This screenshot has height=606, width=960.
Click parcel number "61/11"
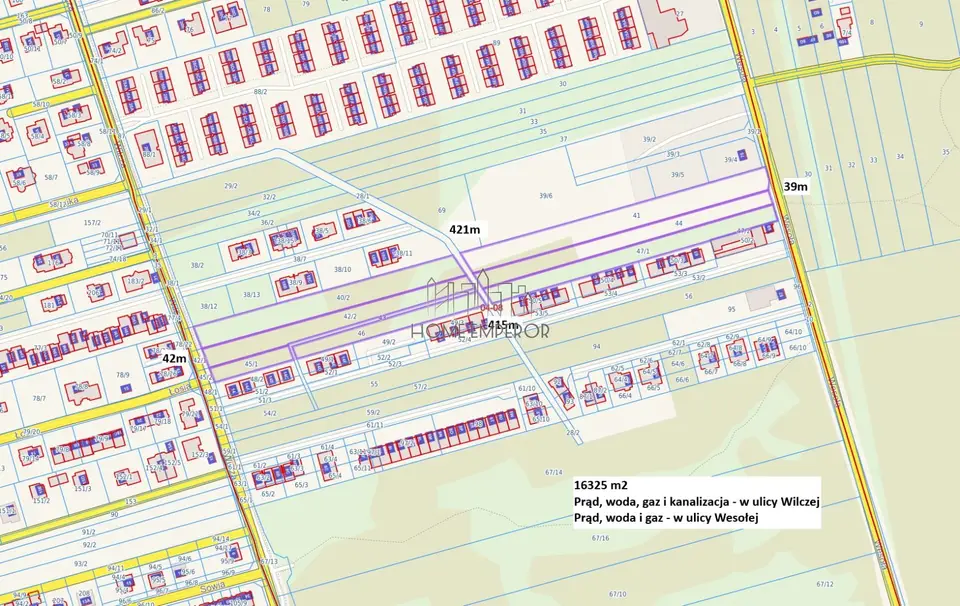(x=375, y=425)
